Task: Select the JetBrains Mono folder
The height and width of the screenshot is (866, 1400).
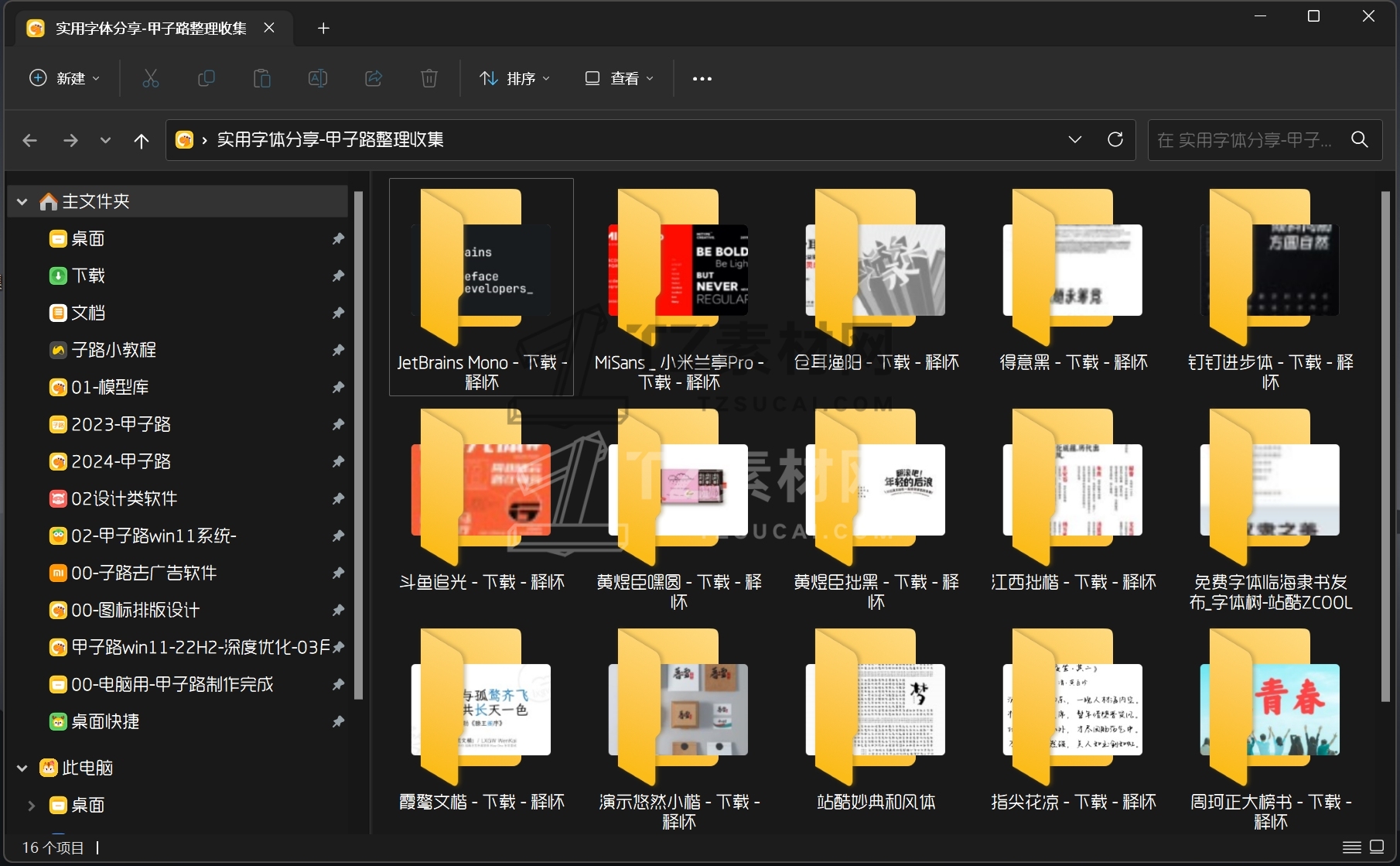Action: [481, 287]
